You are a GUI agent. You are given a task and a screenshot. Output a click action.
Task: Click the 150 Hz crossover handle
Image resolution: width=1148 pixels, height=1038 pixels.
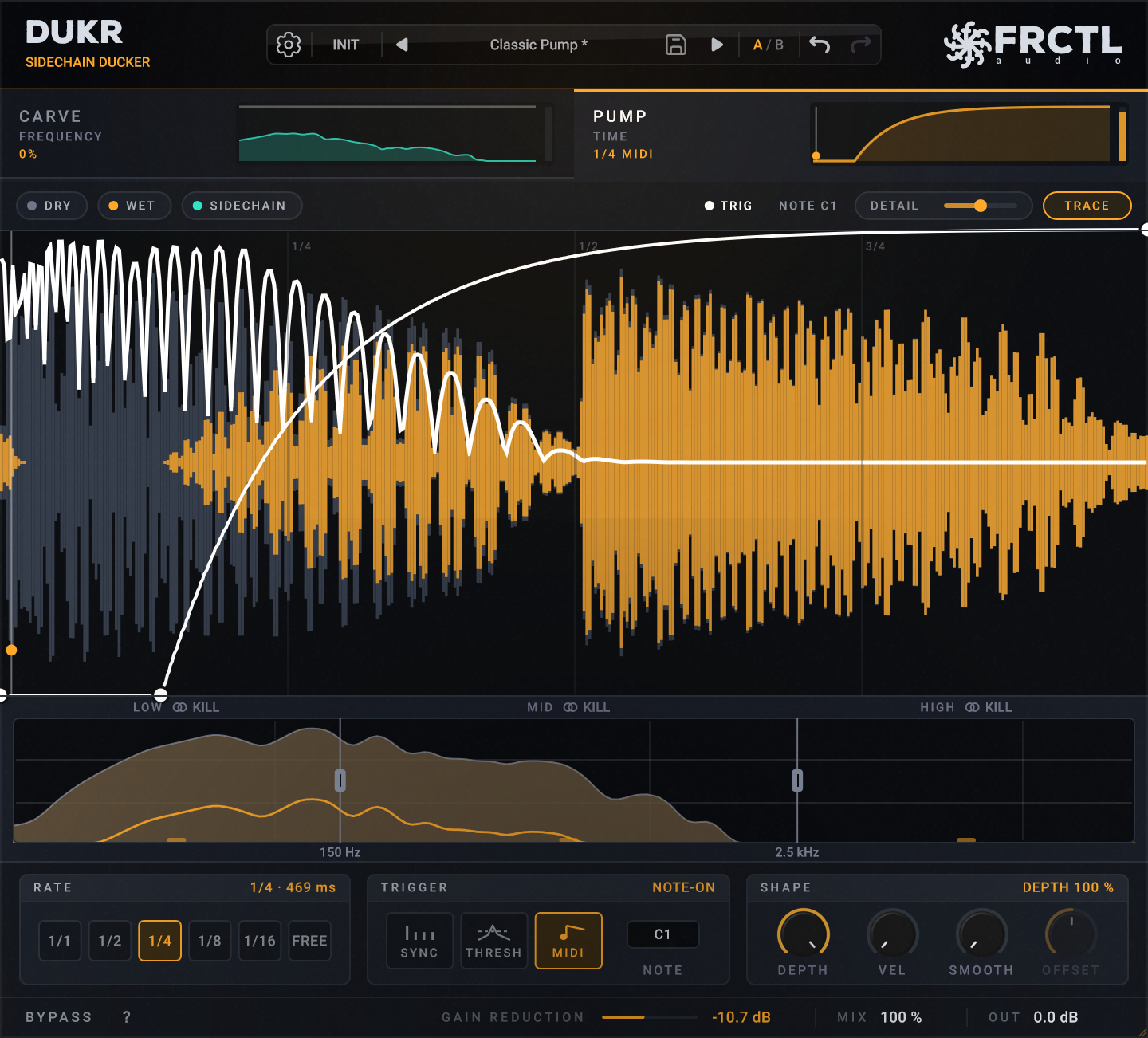pos(340,780)
